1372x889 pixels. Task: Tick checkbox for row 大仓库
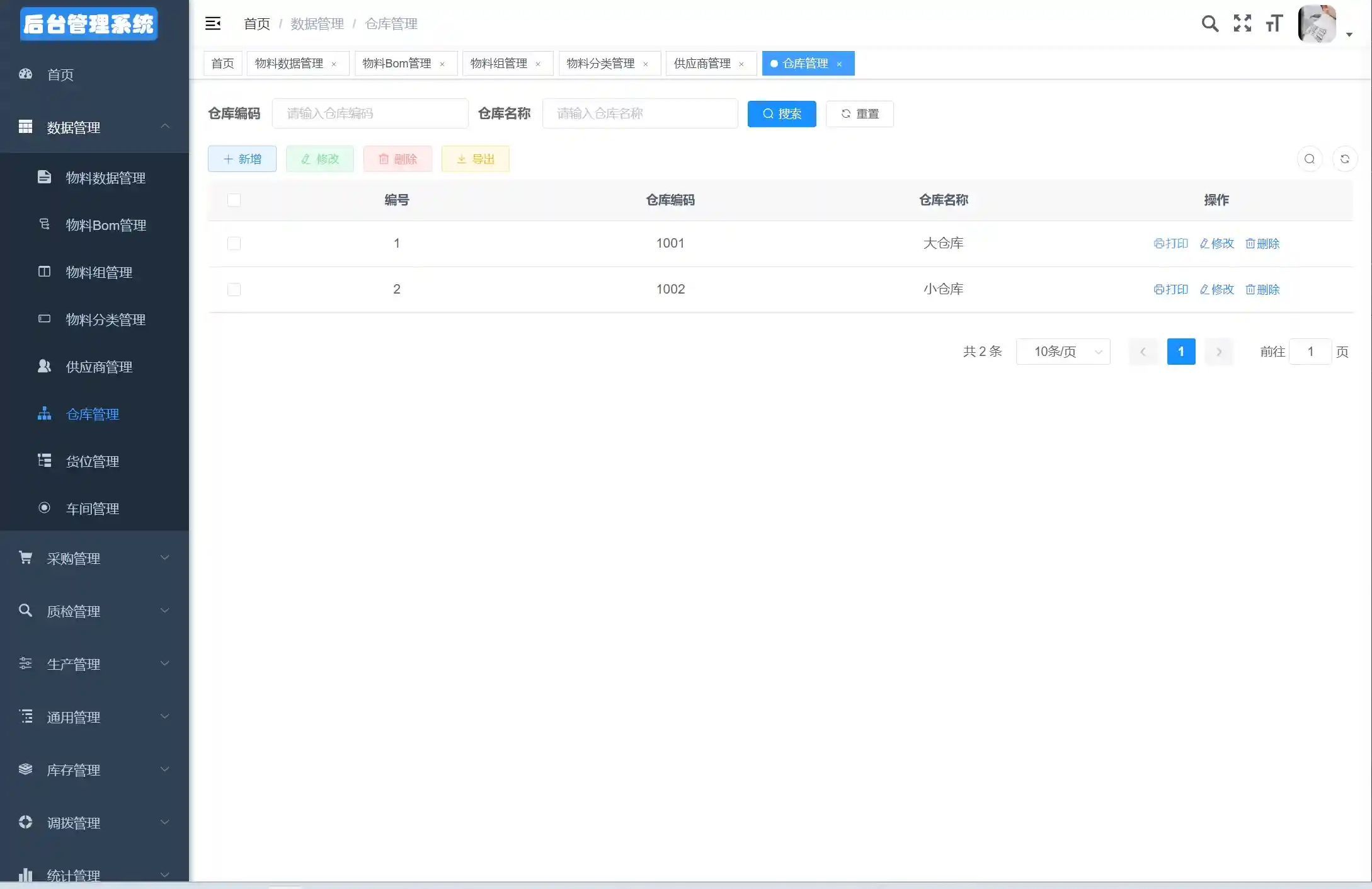tap(234, 244)
